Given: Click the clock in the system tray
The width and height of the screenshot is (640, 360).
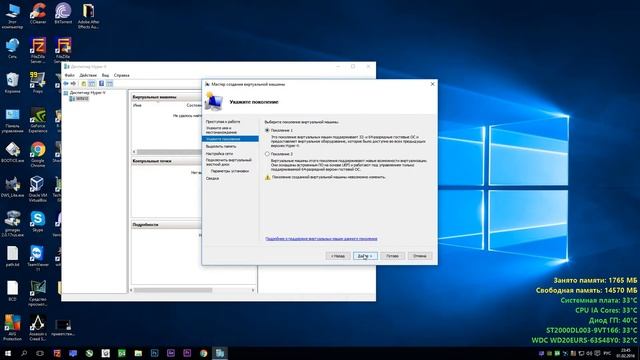Looking at the screenshot, I should [625, 353].
